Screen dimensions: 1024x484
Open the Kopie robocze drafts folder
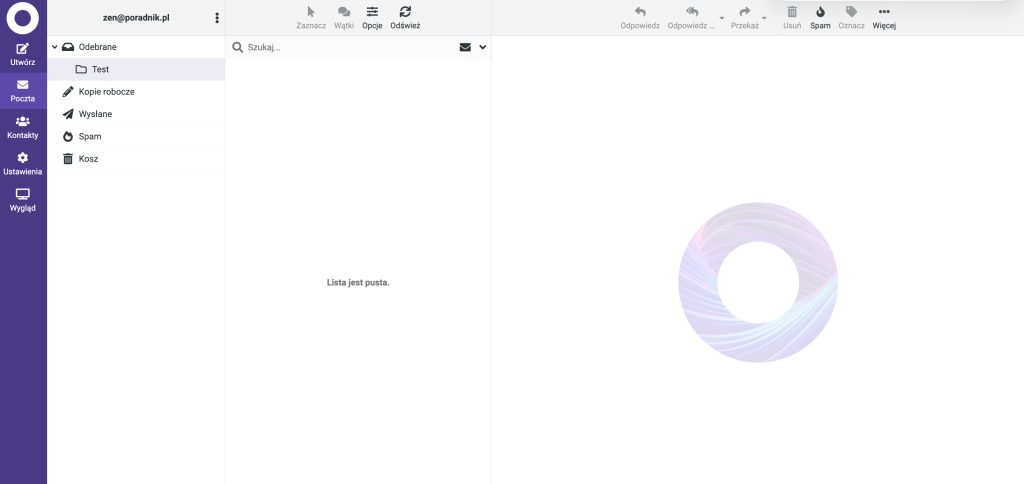click(x=136, y=91)
